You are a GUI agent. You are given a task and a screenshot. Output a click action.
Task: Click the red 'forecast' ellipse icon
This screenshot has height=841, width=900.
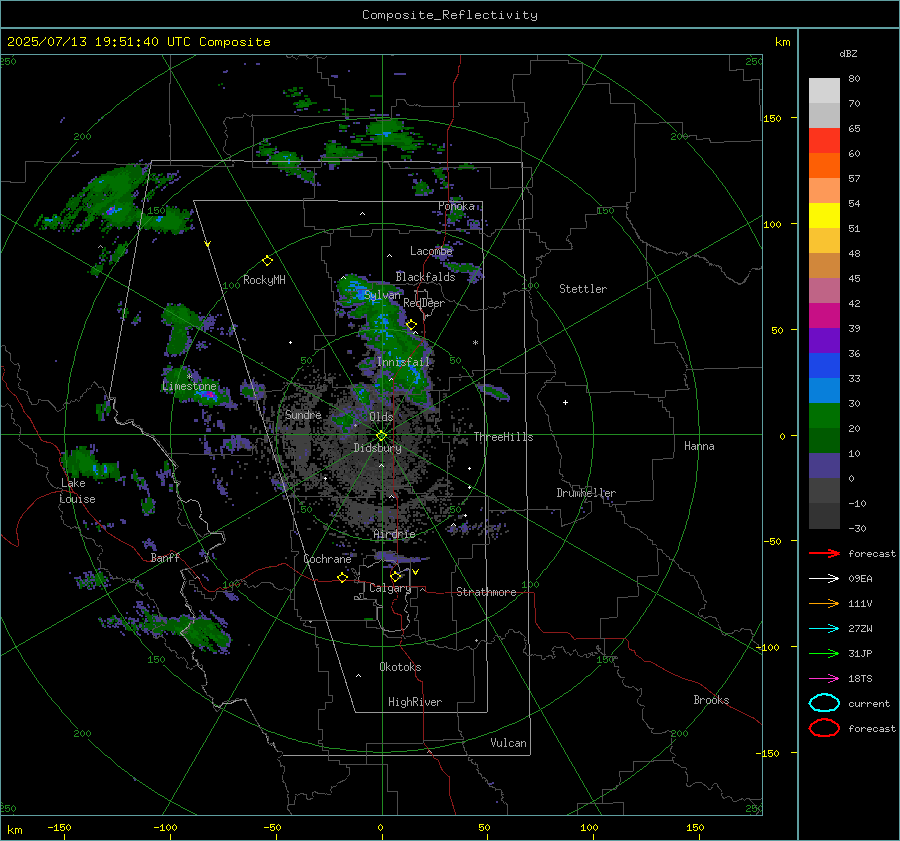824,728
